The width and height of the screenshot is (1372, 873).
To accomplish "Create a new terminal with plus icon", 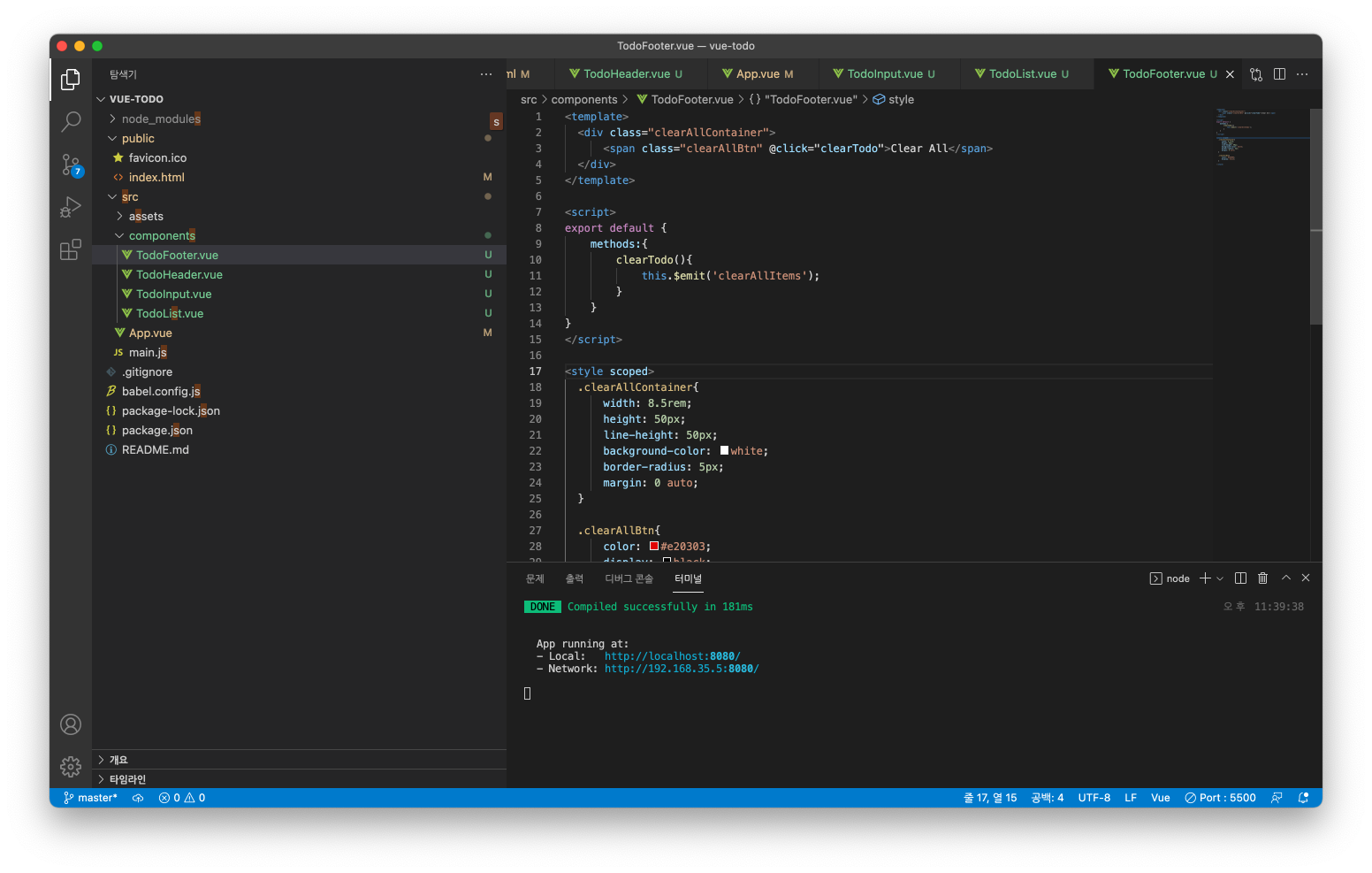I will click(x=1205, y=578).
